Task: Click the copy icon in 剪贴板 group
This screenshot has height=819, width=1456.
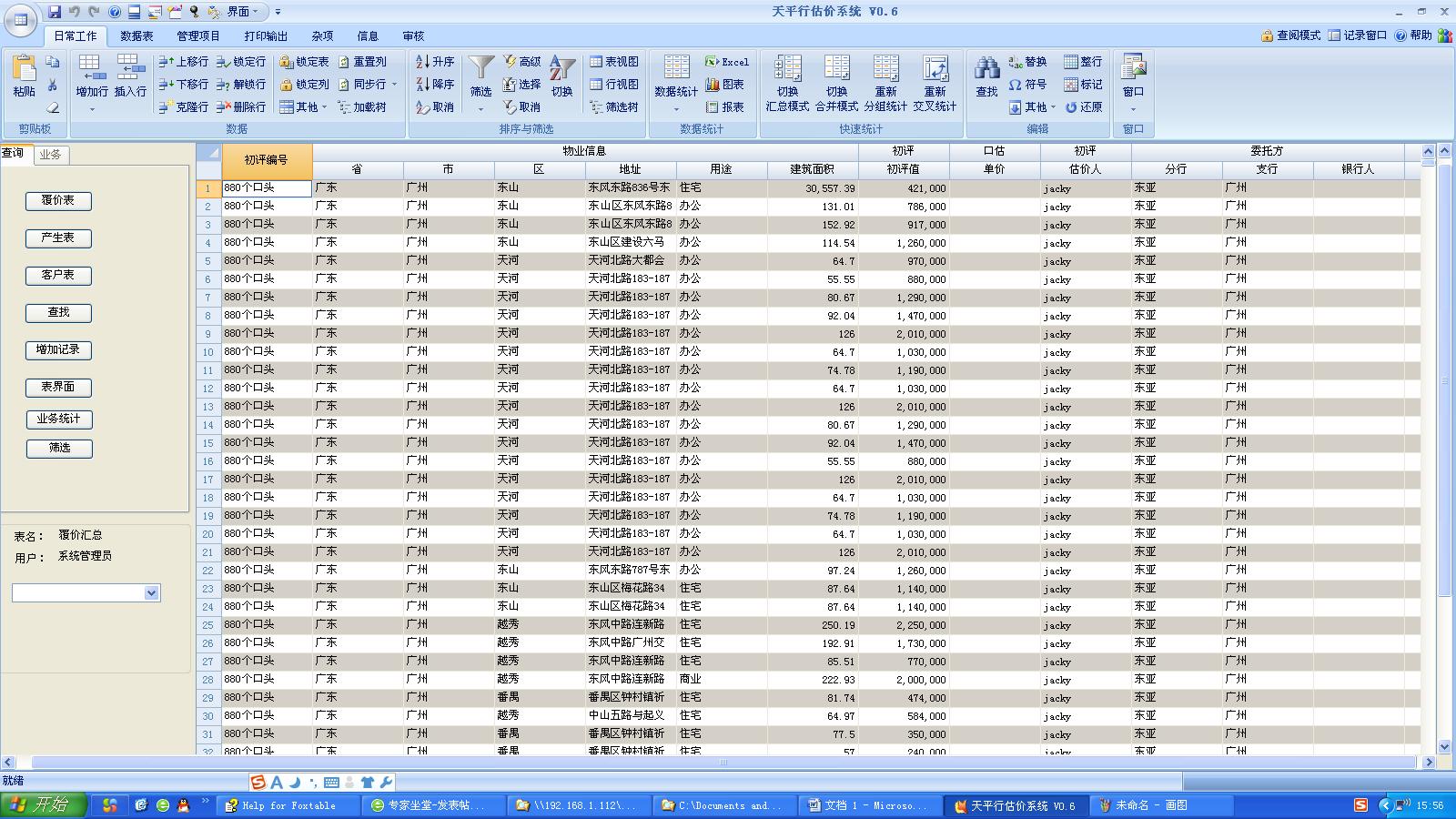Action: point(53,62)
